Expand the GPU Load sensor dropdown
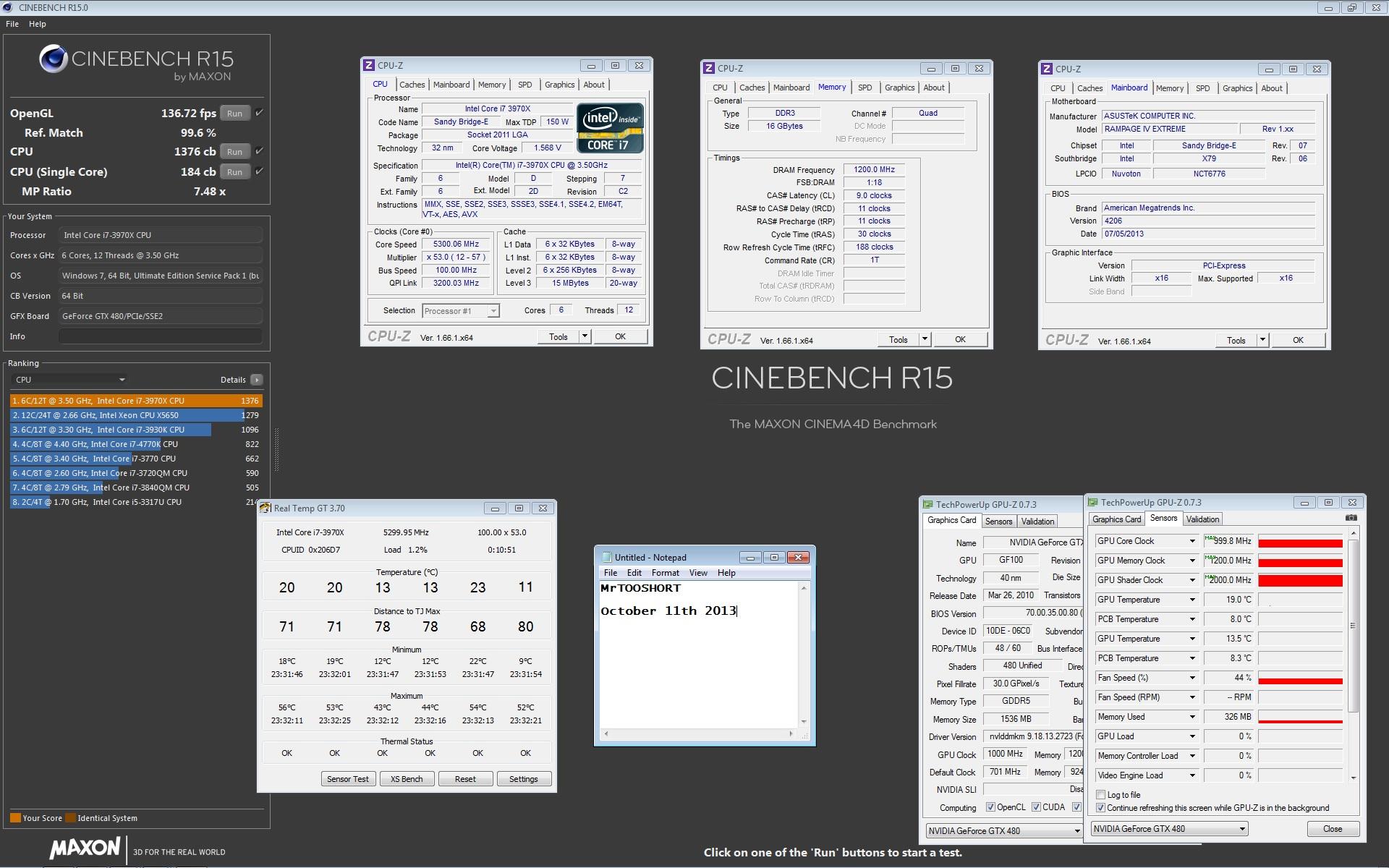Image resolution: width=1389 pixels, height=868 pixels. pos(1192,736)
